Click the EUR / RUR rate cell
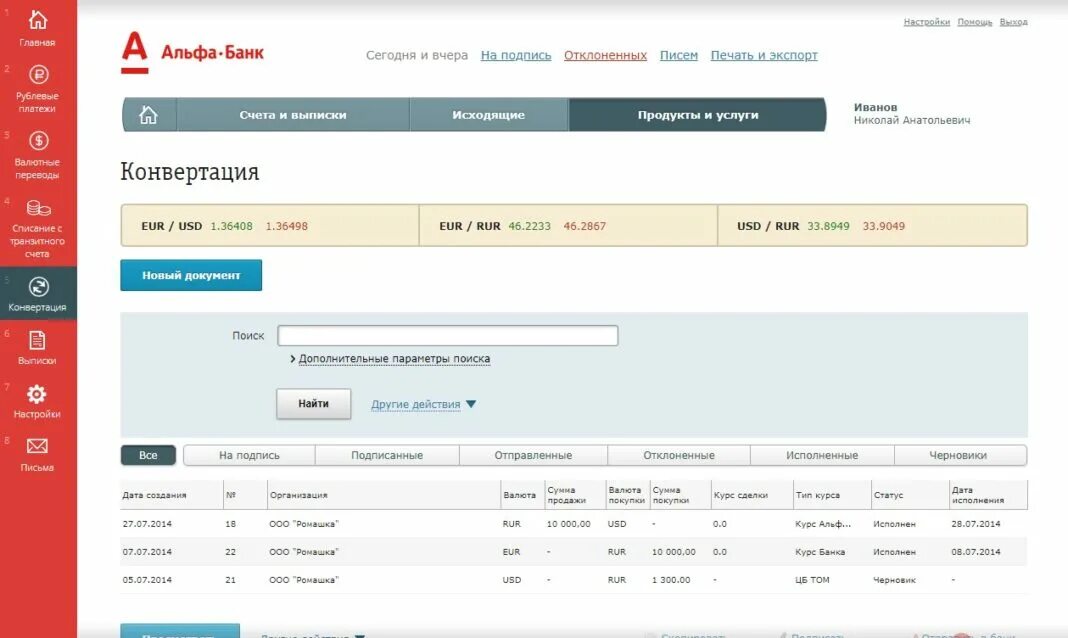 [568, 225]
